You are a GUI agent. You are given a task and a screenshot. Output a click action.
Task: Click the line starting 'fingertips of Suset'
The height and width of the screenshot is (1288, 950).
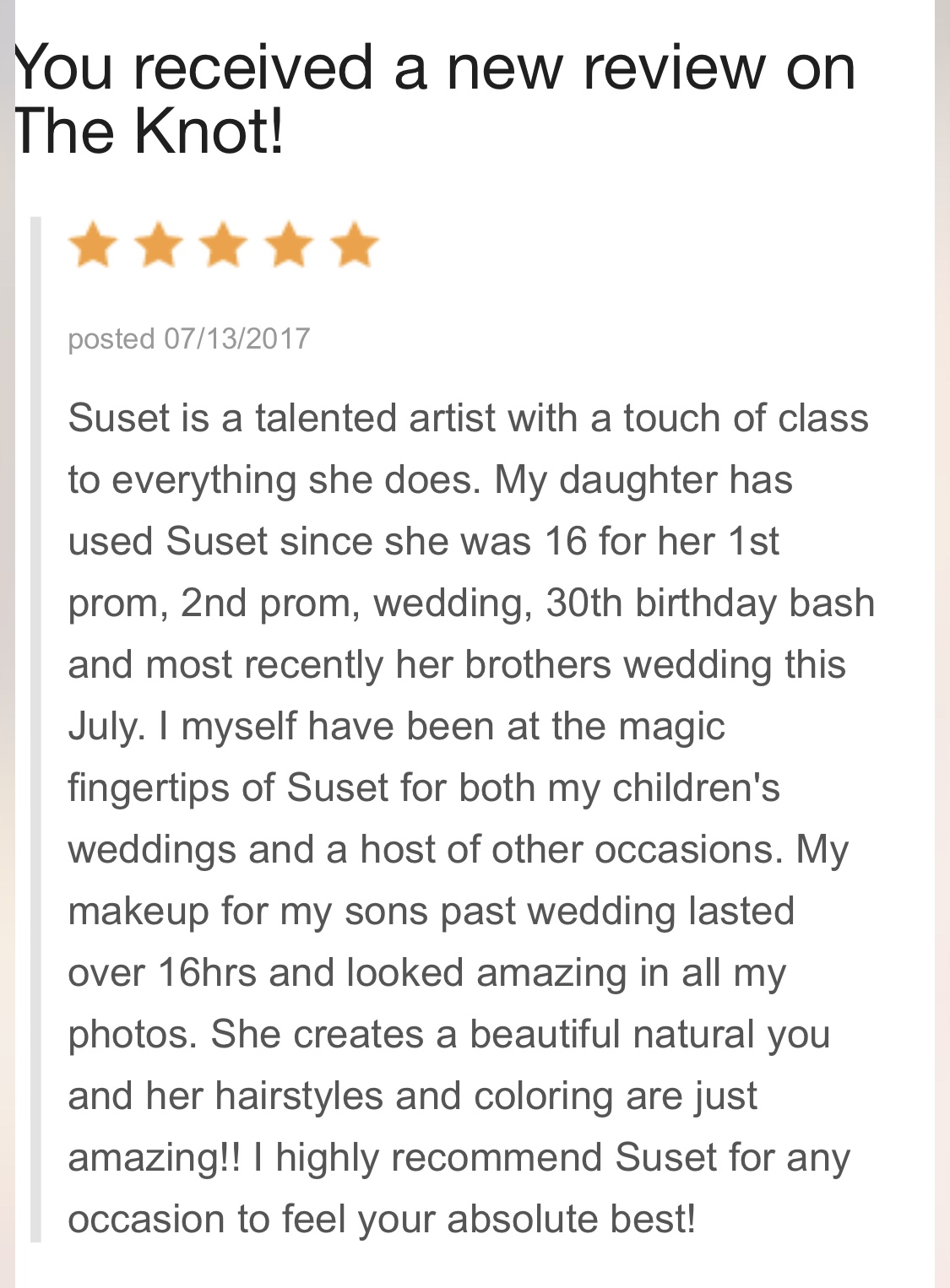coord(424,788)
